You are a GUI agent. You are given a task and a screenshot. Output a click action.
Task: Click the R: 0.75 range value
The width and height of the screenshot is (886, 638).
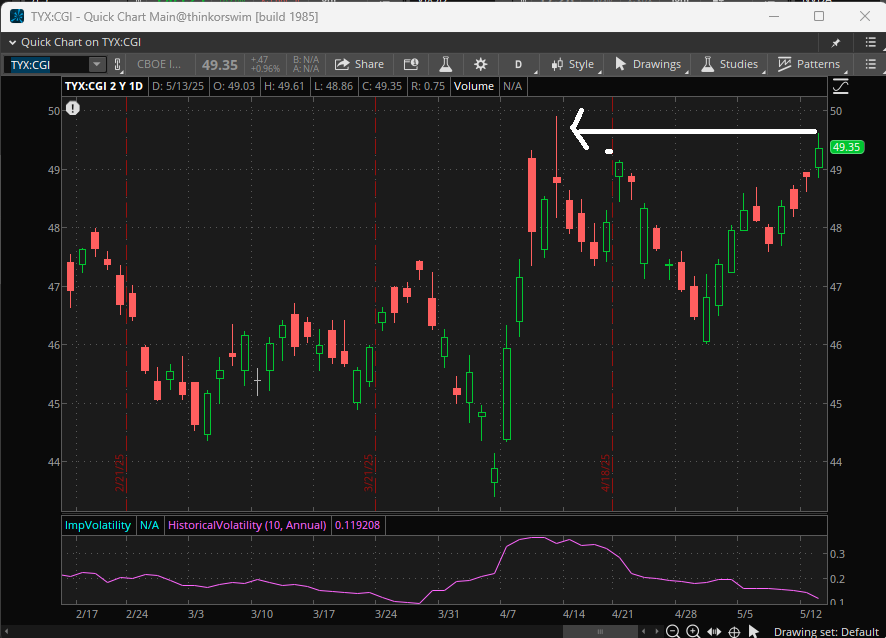[428, 86]
